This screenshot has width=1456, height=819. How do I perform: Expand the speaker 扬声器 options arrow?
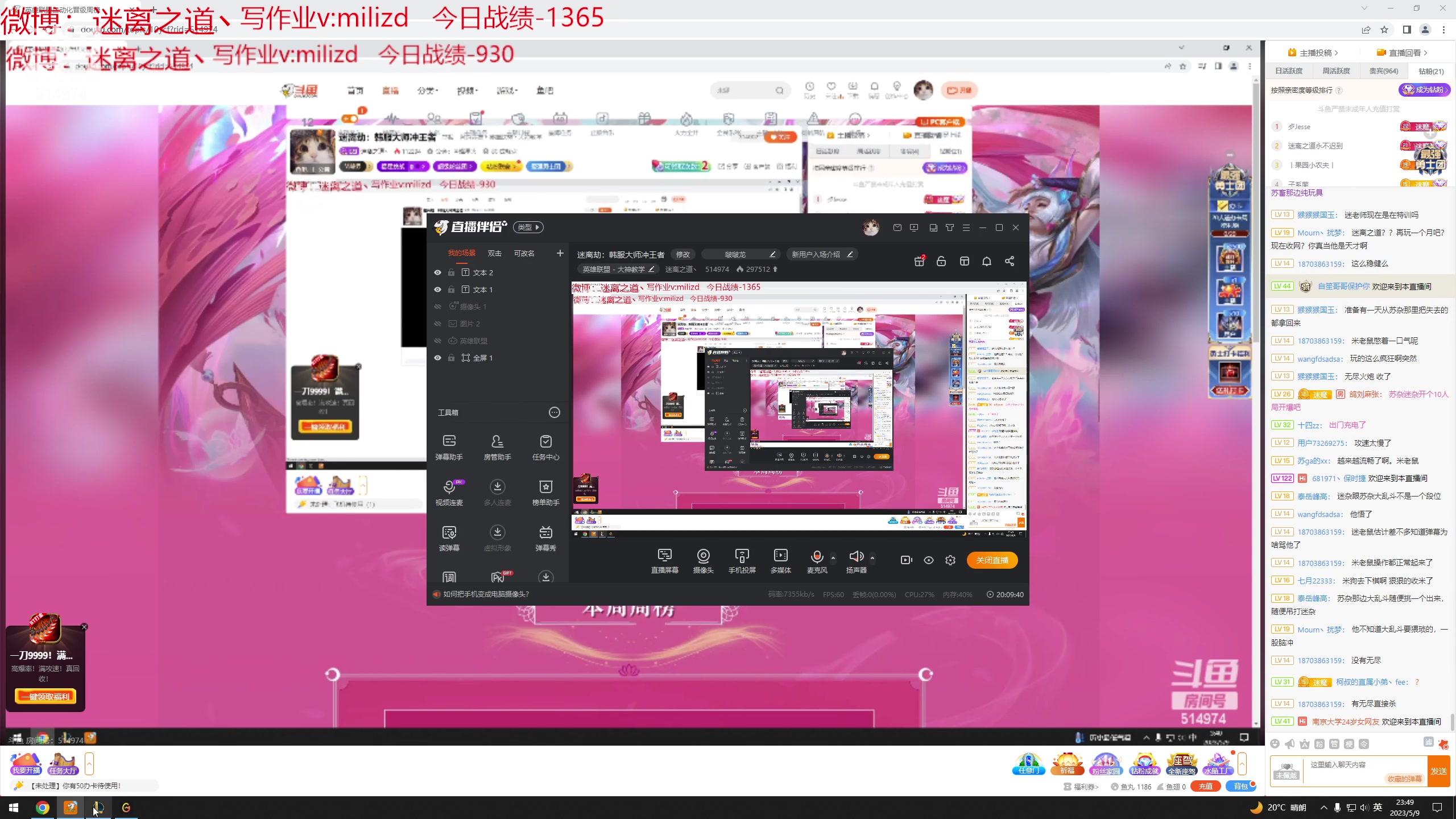[x=872, y=557]
